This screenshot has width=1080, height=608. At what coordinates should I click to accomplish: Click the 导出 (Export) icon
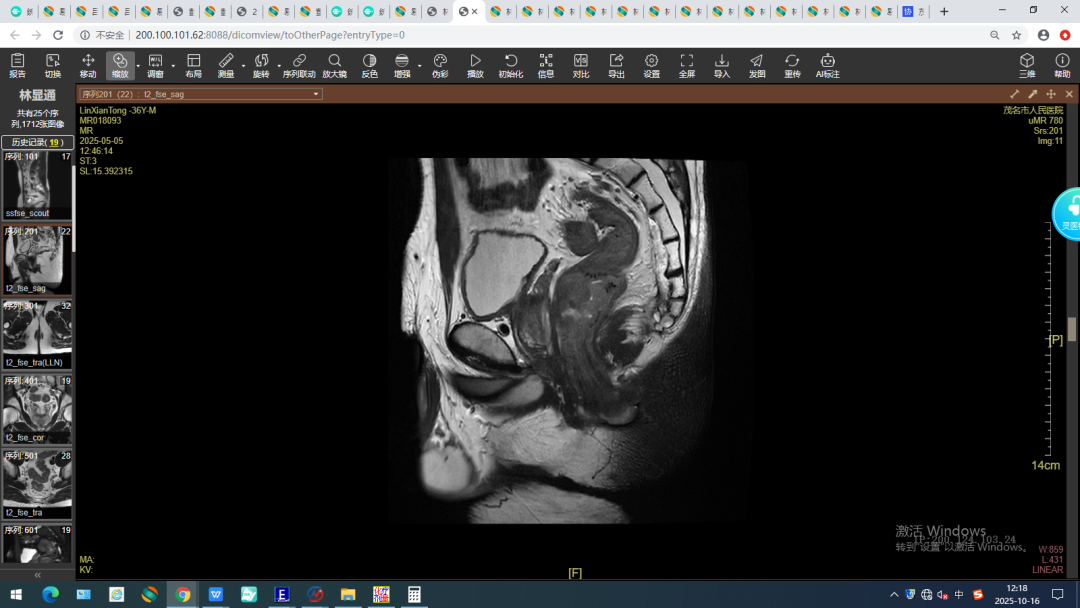(616, 65)
